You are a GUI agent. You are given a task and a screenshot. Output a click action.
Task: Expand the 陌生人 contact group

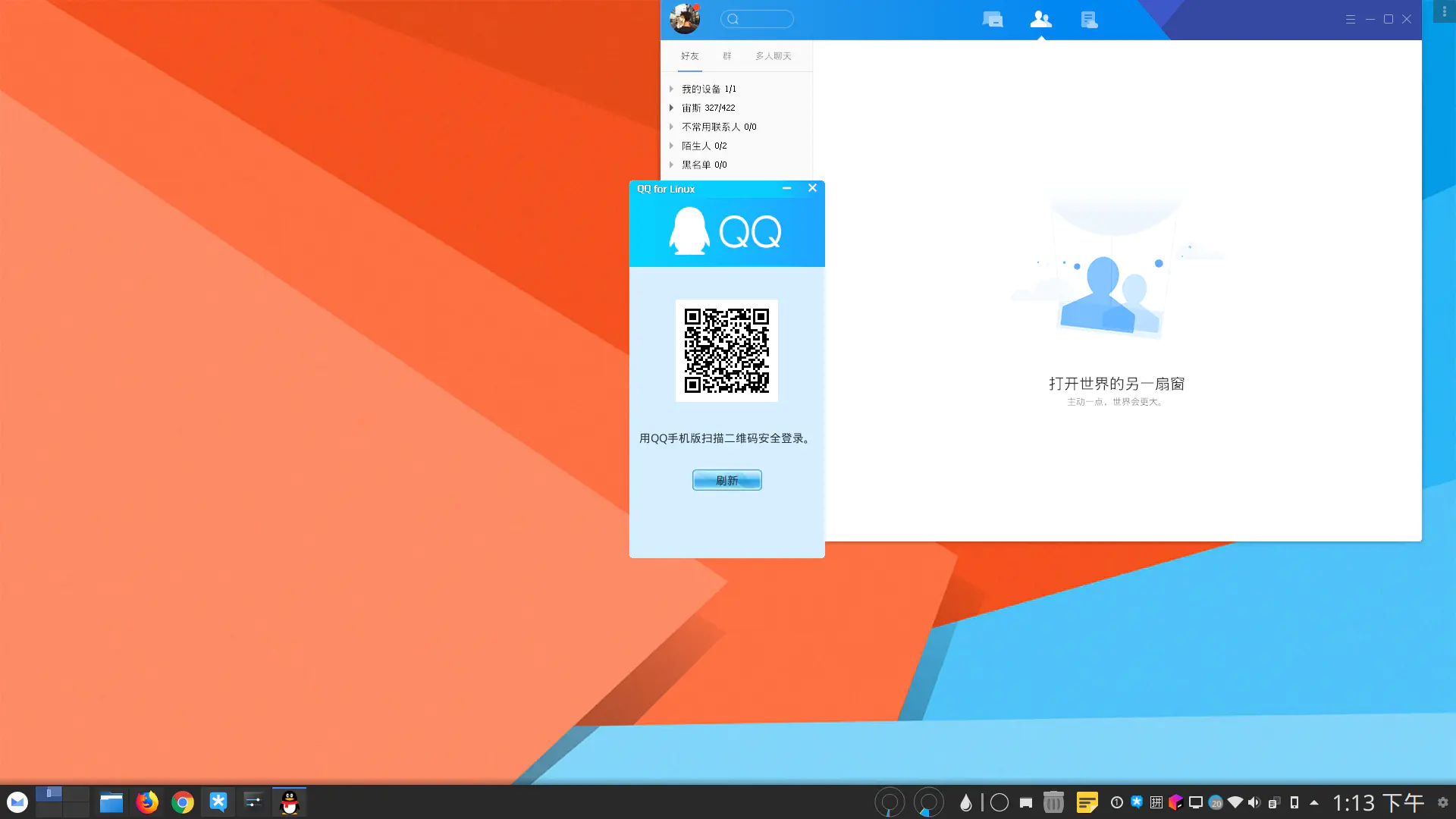pos(672,146)
